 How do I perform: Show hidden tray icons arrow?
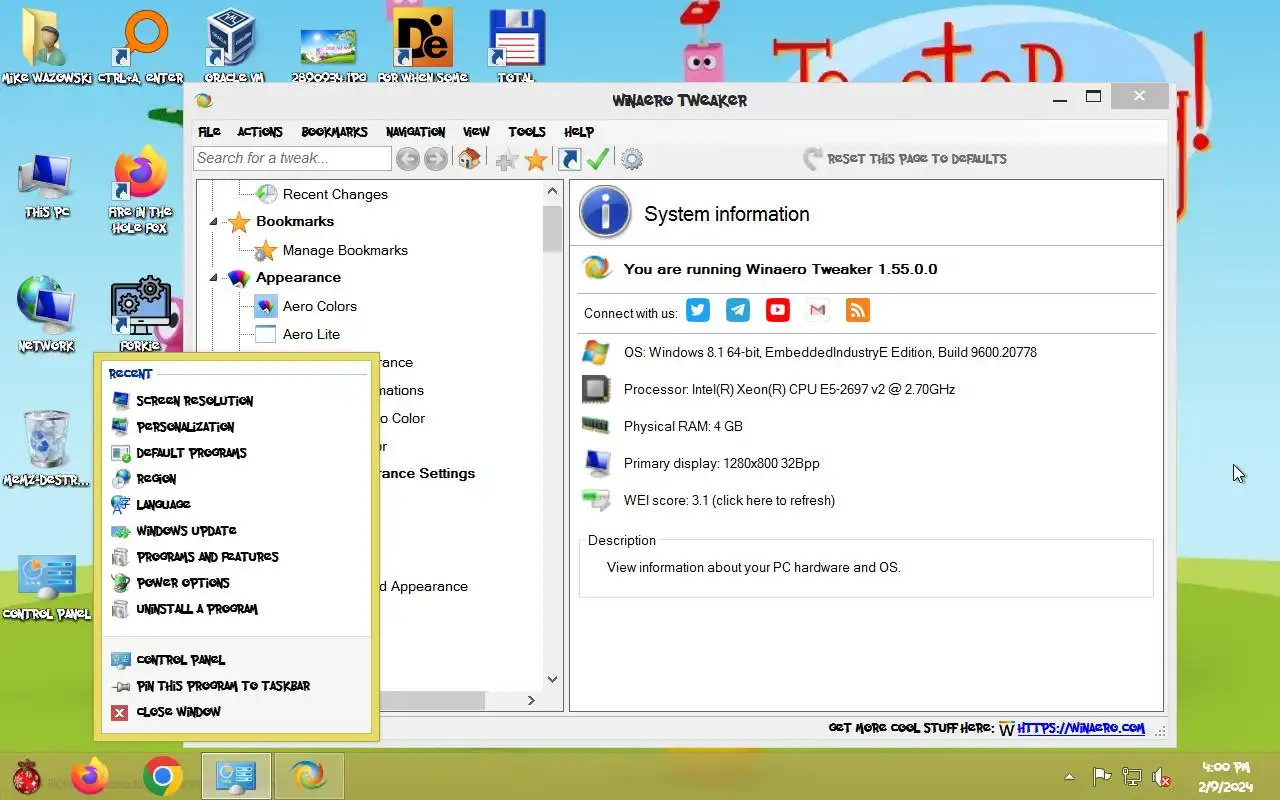coord(1070,777)
